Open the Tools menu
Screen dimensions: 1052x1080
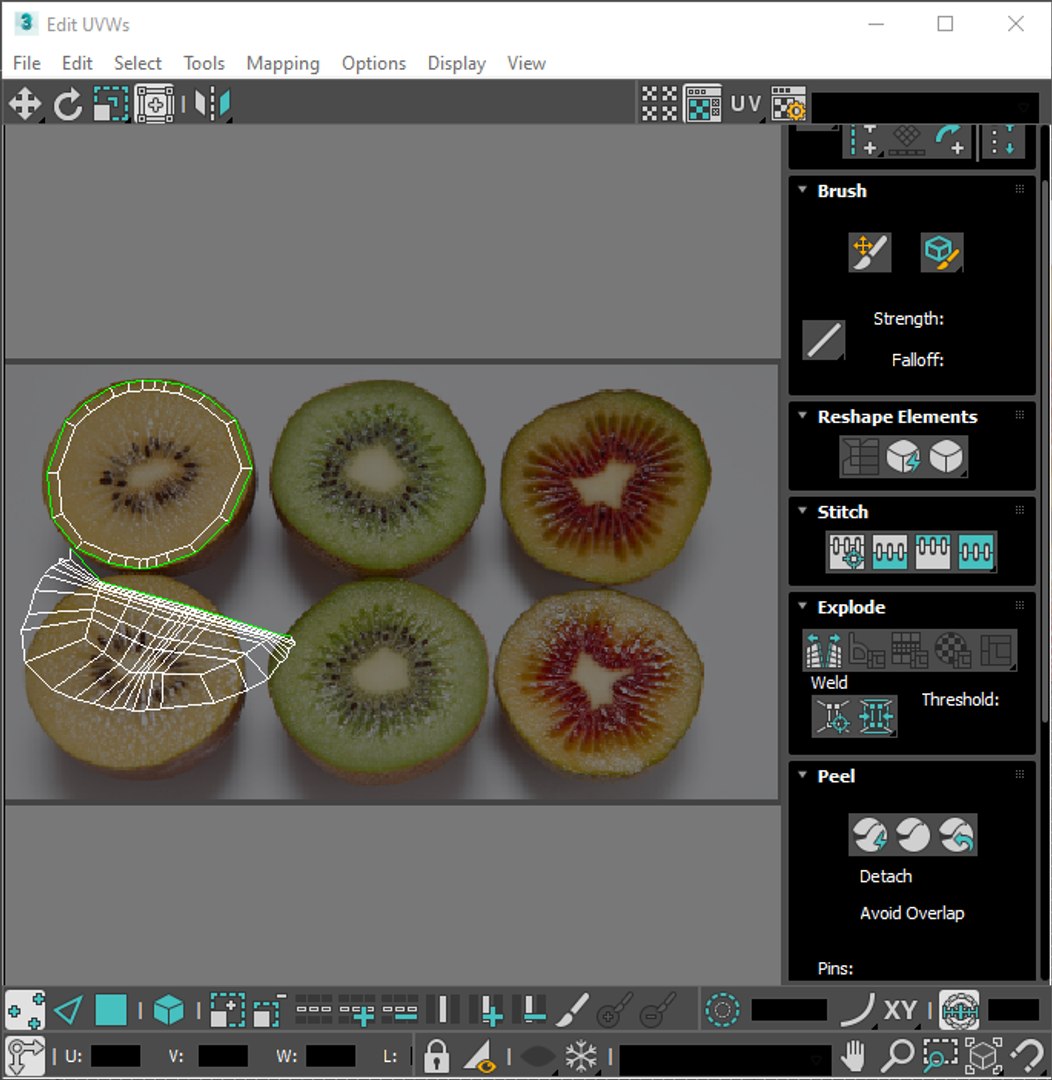click(x=204, y=63)
